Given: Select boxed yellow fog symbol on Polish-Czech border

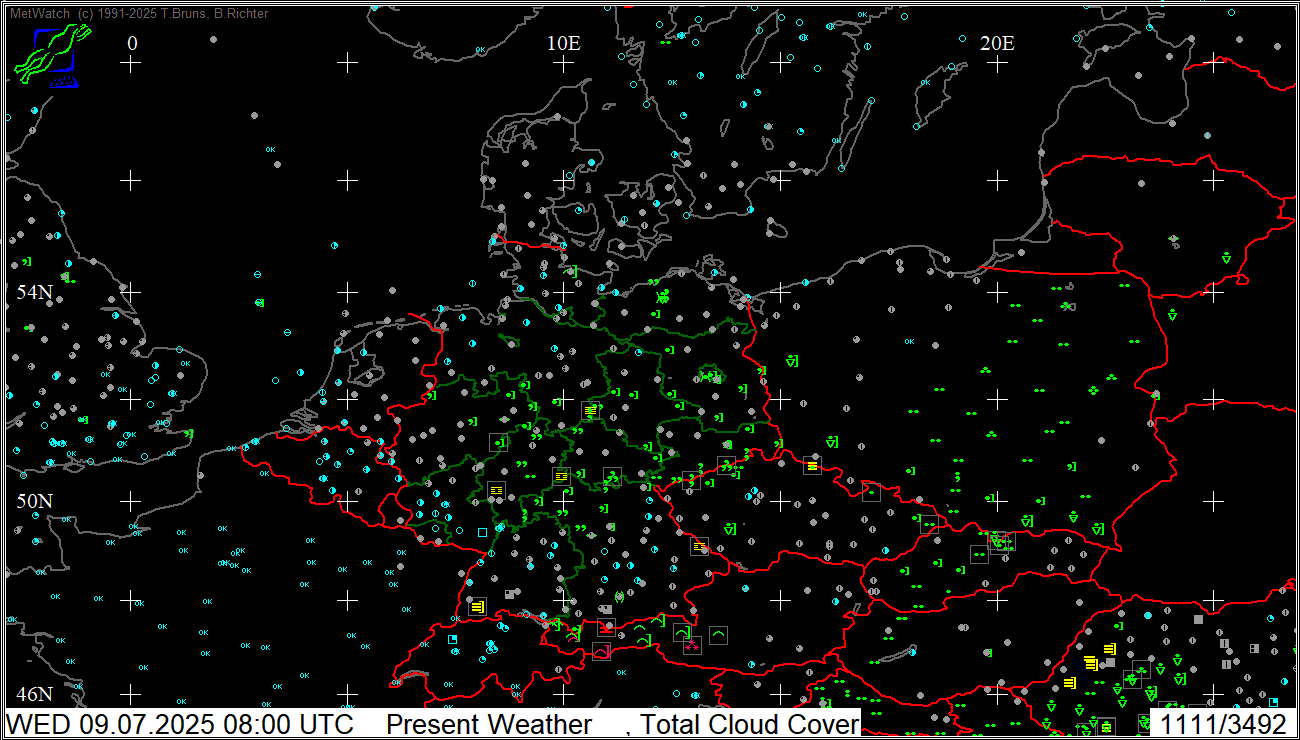Looking at the screenshot, I should (x=812, y=465).
